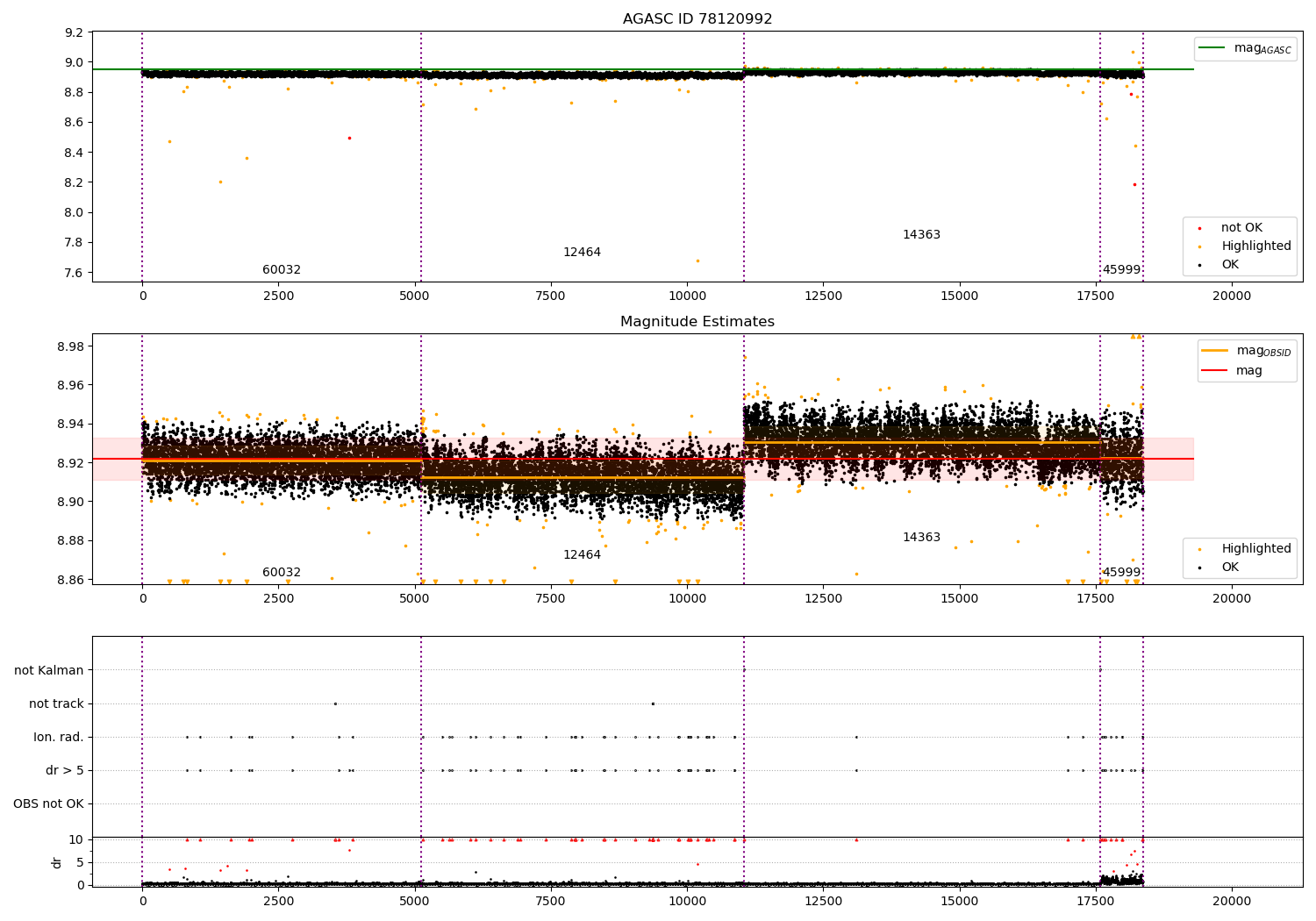Click the 2500 x-axis tick in bottom plot
1316x921 pixels.
[x=278, y=901]
